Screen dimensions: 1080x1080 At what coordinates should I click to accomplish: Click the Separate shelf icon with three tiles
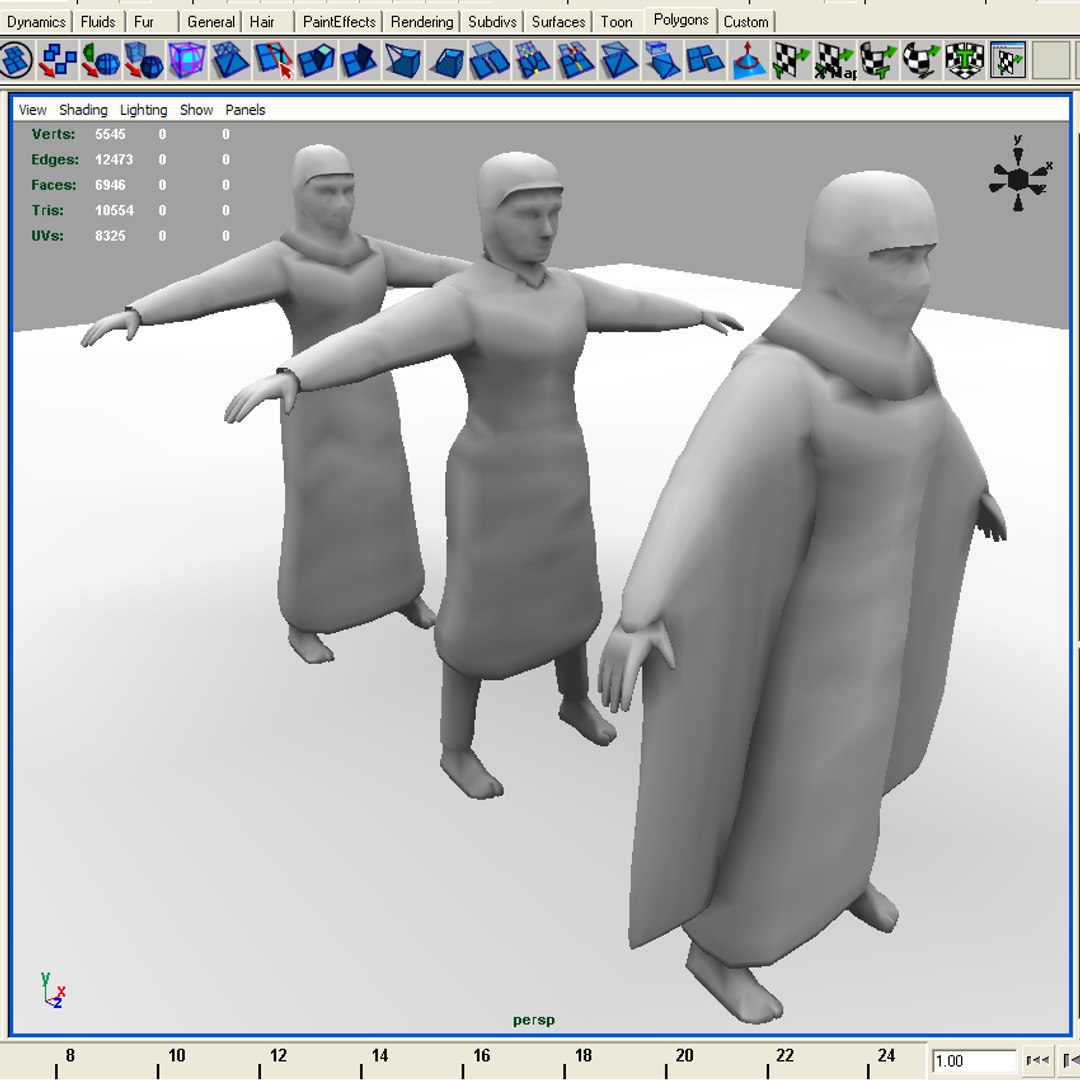pos(705,60)
